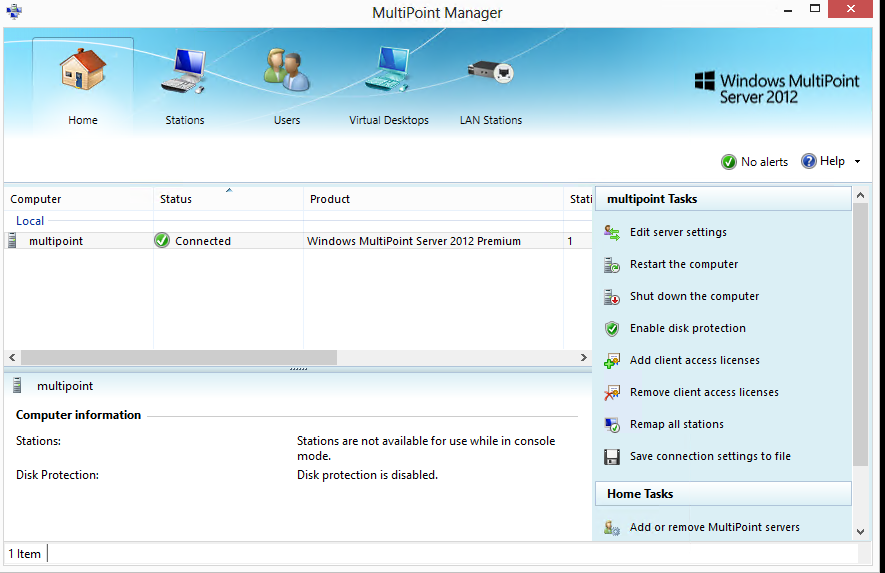Maximize the MultiPoint Manager window

click(814, 8)
